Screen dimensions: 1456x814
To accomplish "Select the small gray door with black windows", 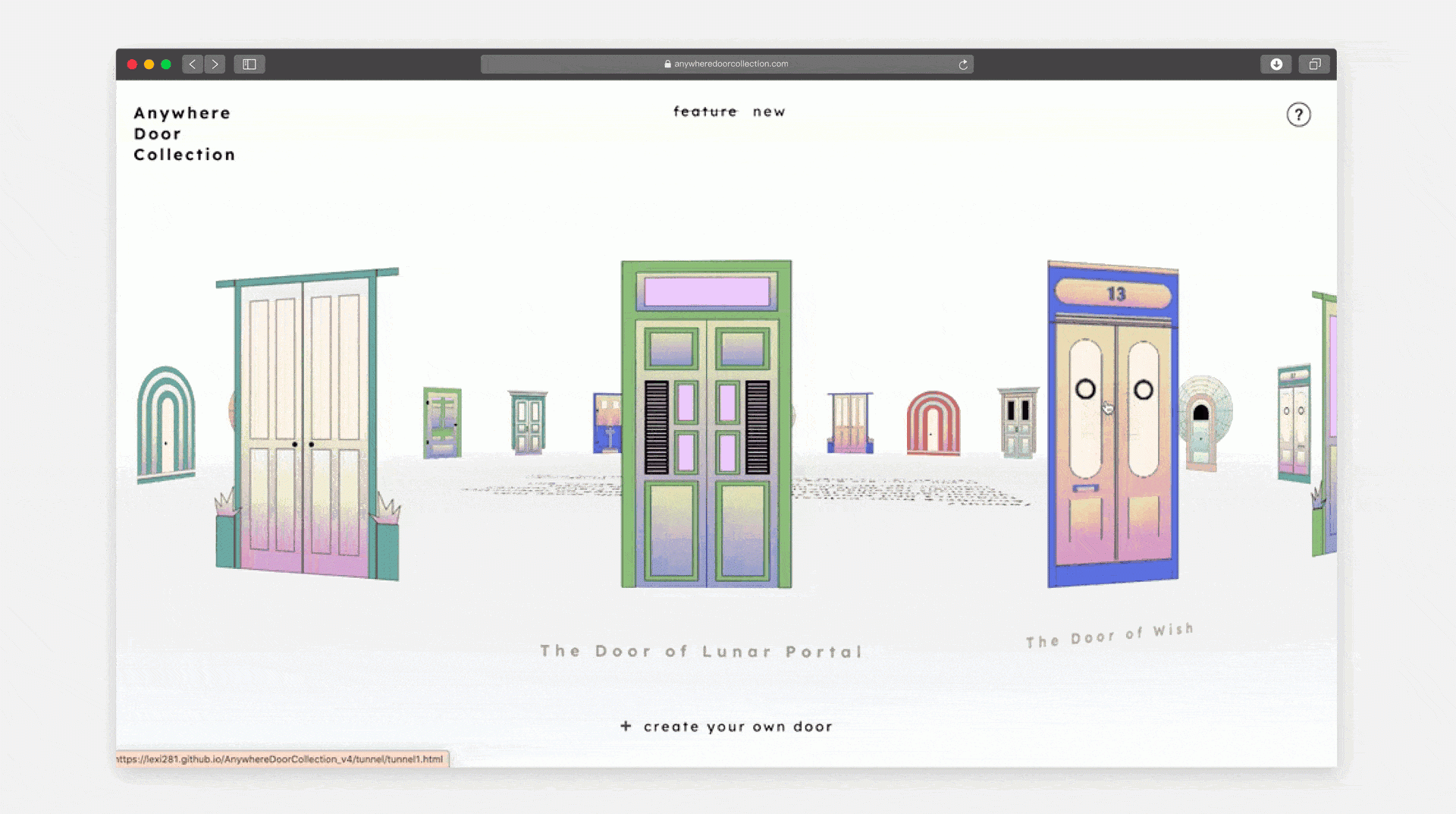I will [1018, 423].
